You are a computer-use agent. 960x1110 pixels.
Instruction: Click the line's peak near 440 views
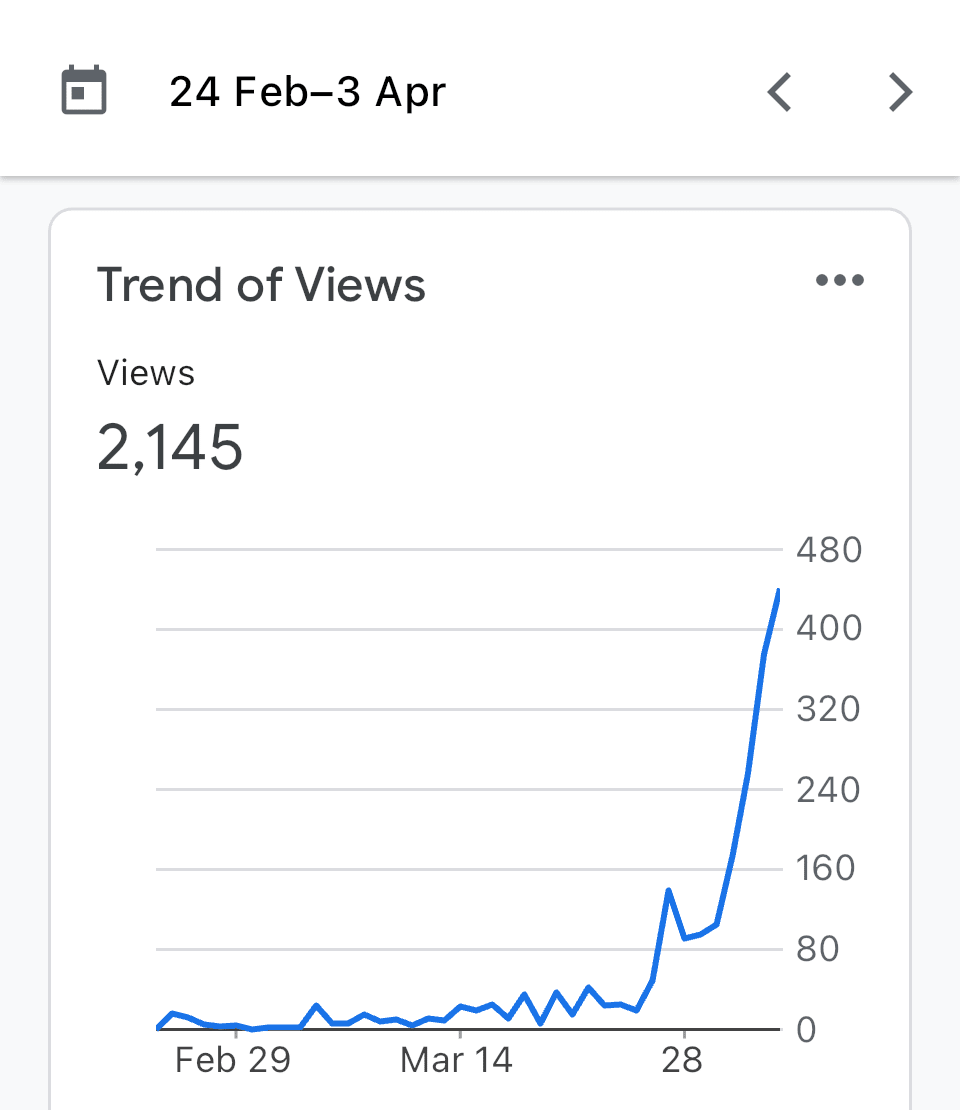[x=778, y=590]
